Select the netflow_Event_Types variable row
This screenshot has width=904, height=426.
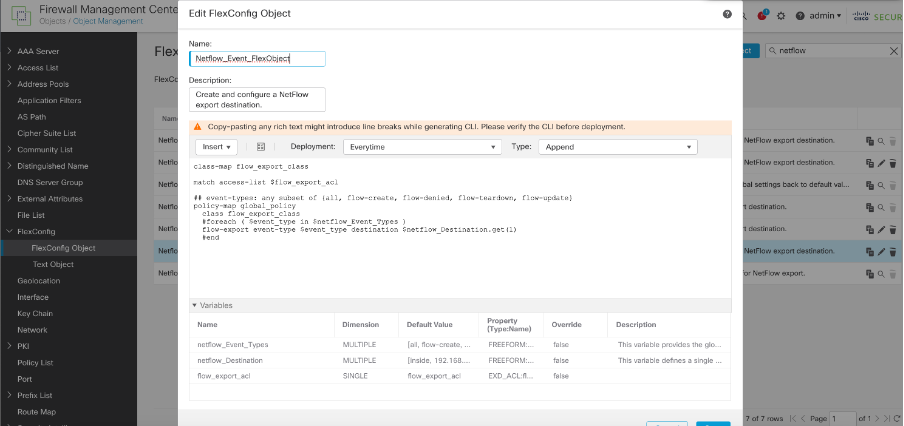click(x=460, y=345)
